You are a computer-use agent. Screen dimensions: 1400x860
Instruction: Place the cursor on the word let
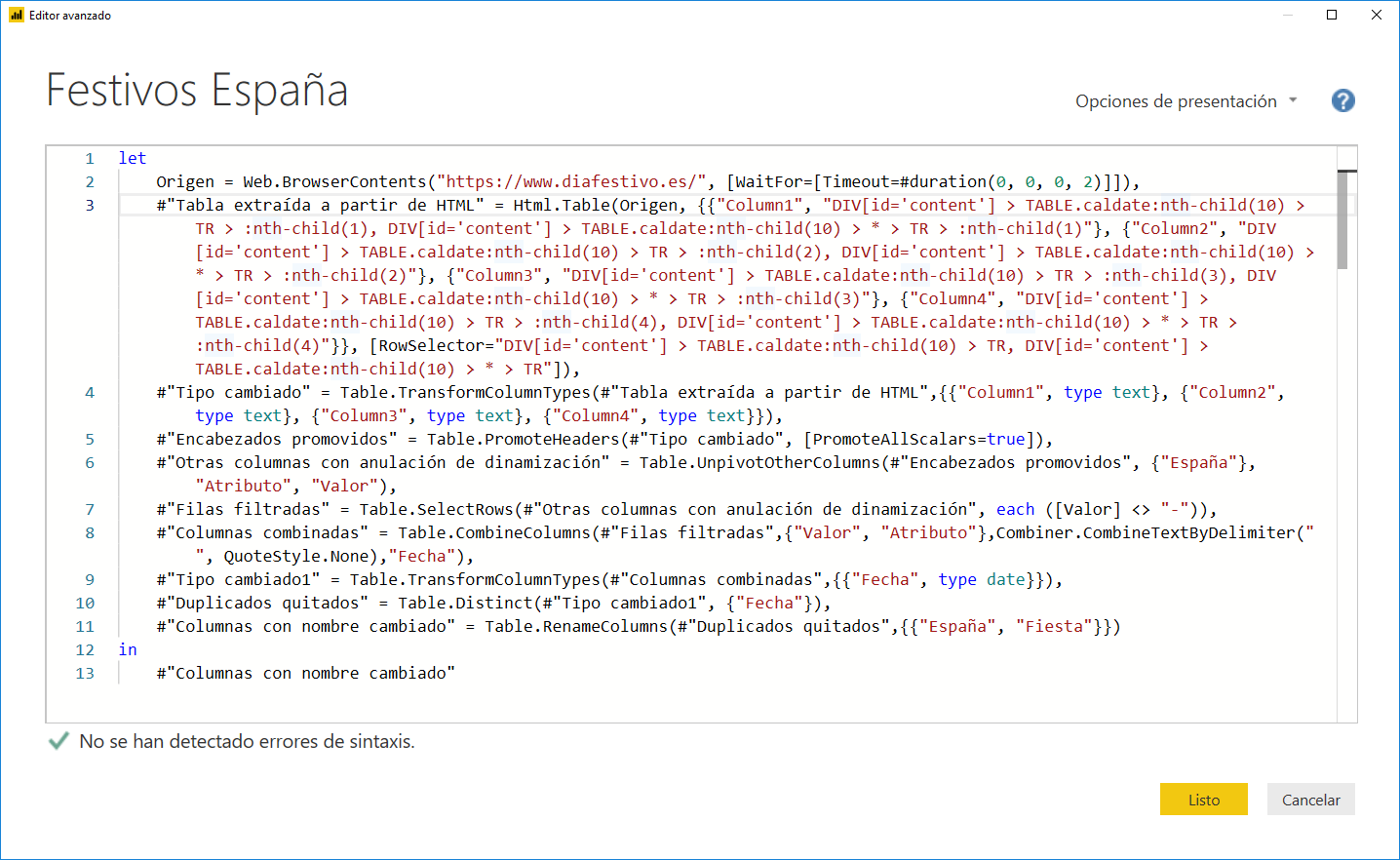pyautogui.click(x=133, y=157)
